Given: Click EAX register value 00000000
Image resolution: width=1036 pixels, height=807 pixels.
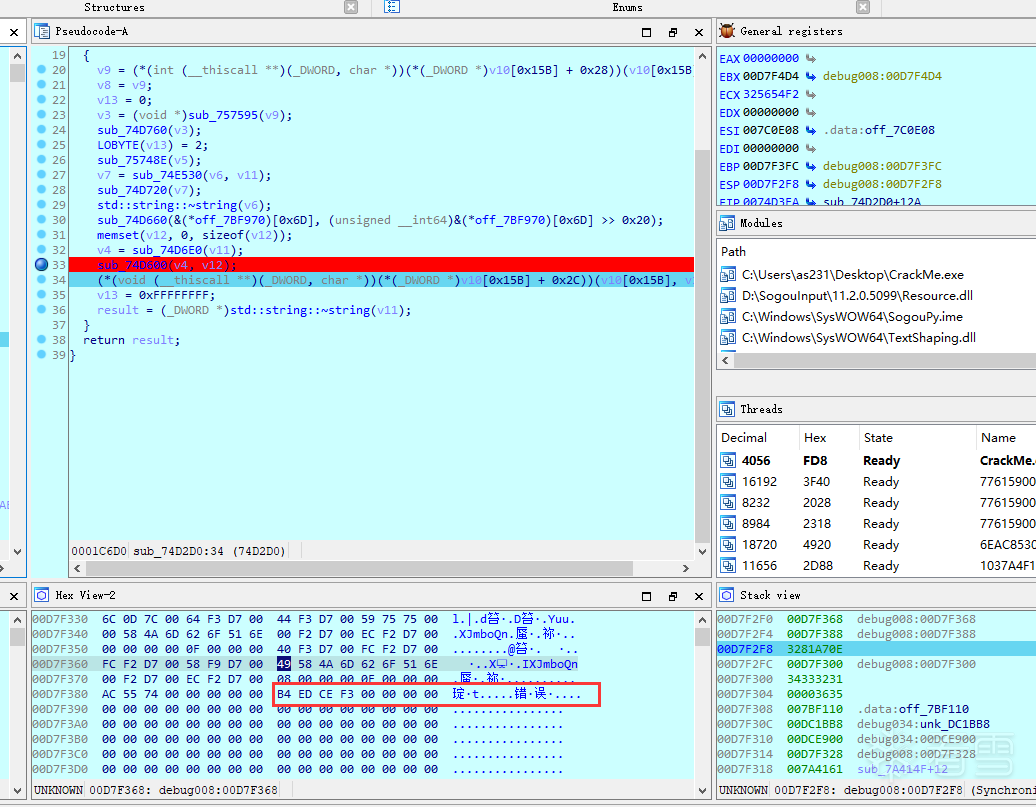Looking at the screenshot, I should coord(771,58).
